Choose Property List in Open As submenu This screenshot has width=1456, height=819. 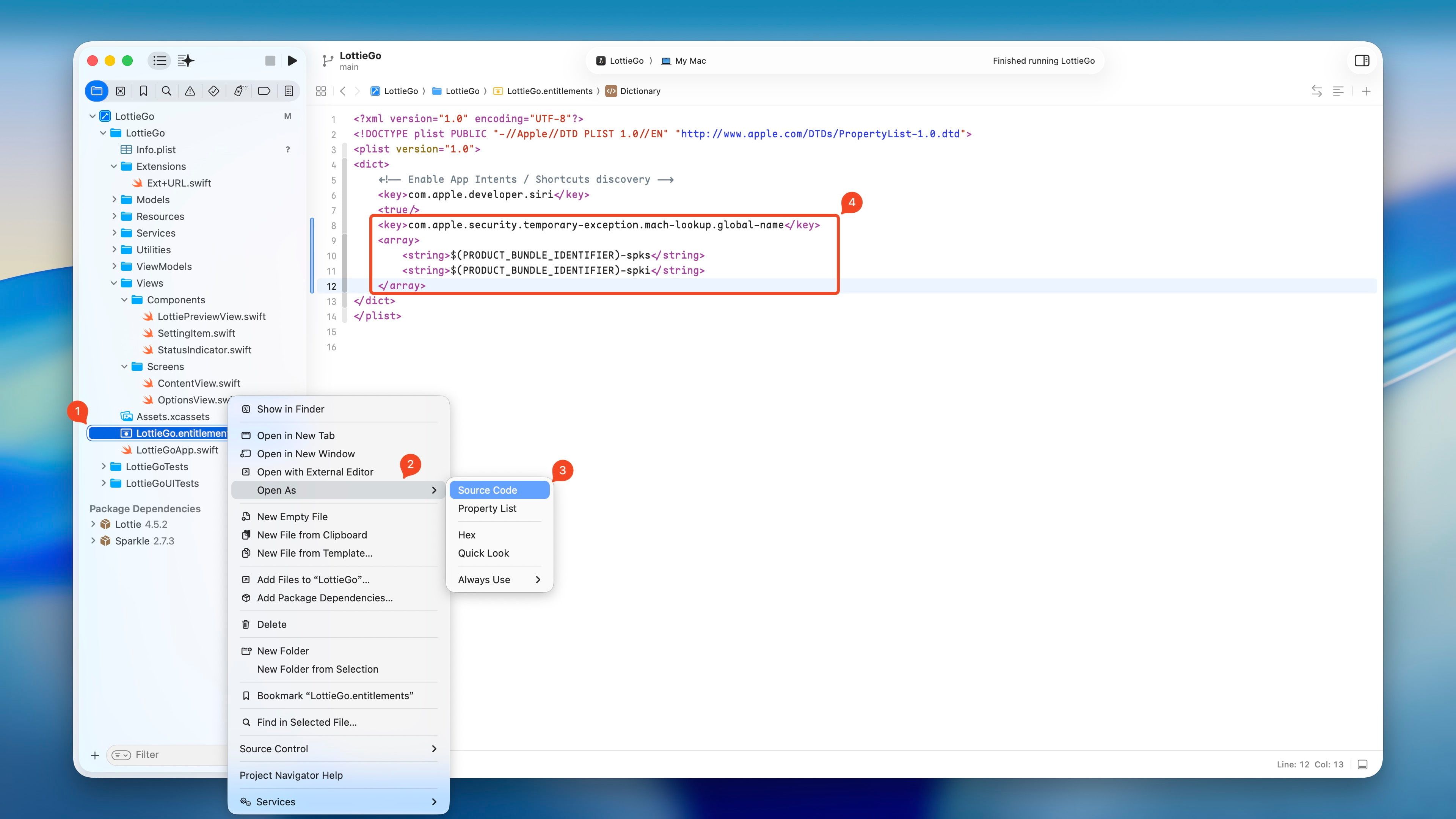(486, 508)
